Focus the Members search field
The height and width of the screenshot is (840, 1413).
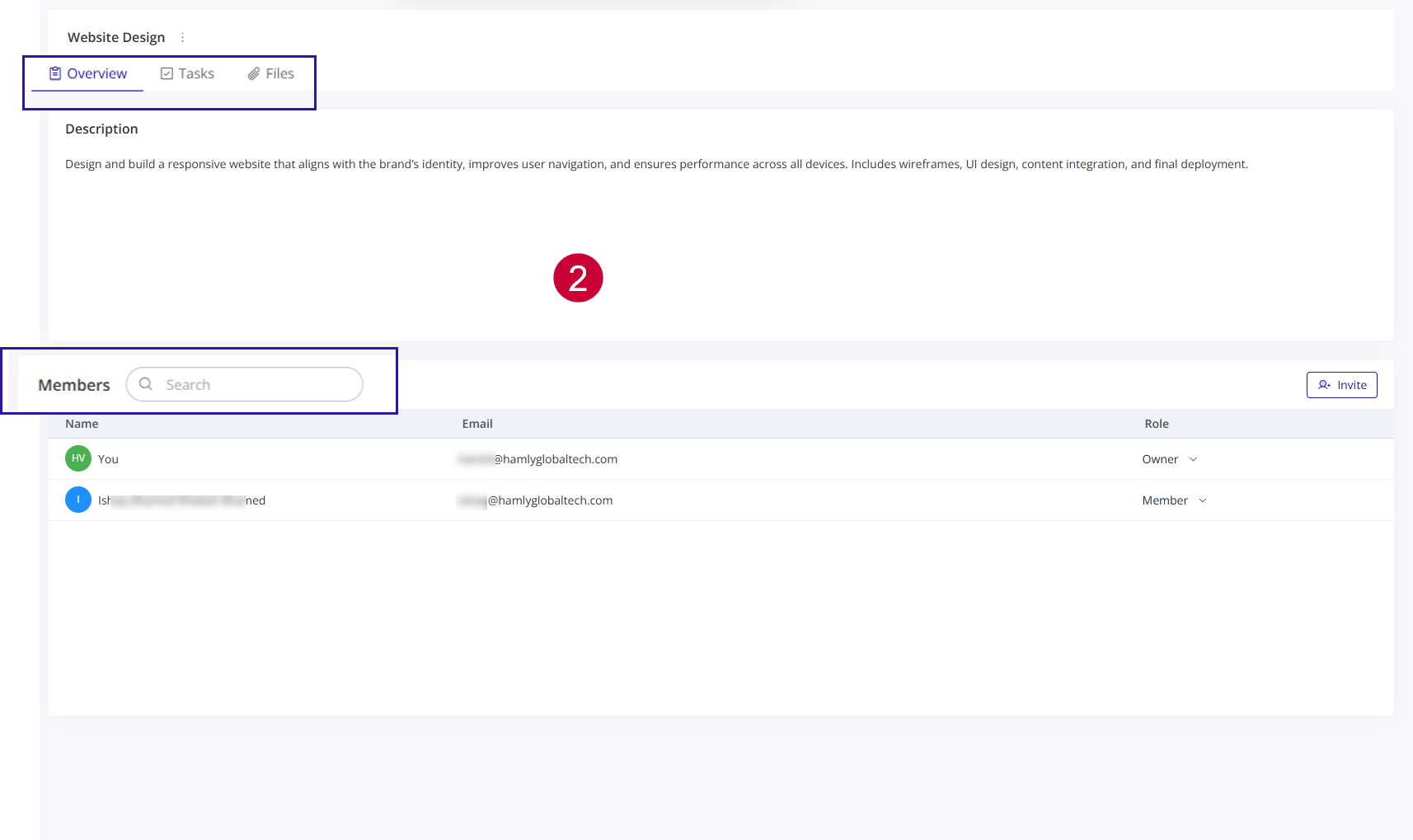(x=256, y=384)
